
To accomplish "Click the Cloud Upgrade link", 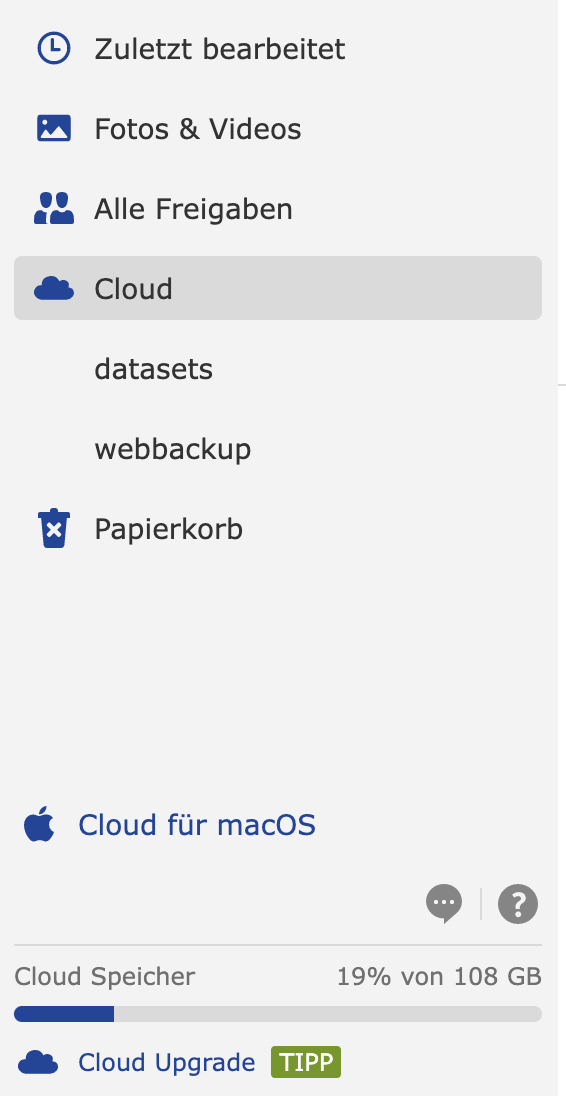I will 167,1062.
